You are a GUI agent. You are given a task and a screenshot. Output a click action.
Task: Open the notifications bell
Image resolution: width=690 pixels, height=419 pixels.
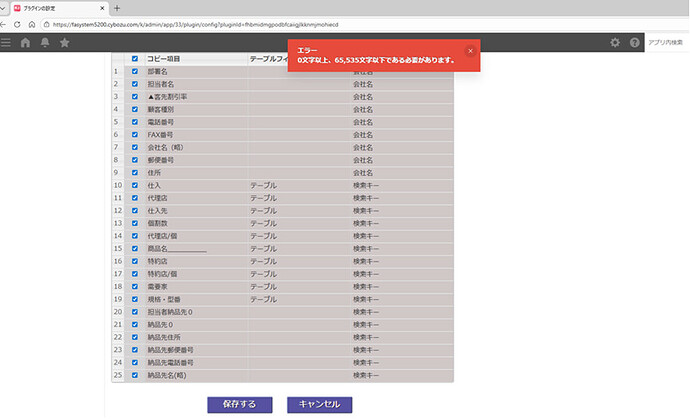[45, 42]
